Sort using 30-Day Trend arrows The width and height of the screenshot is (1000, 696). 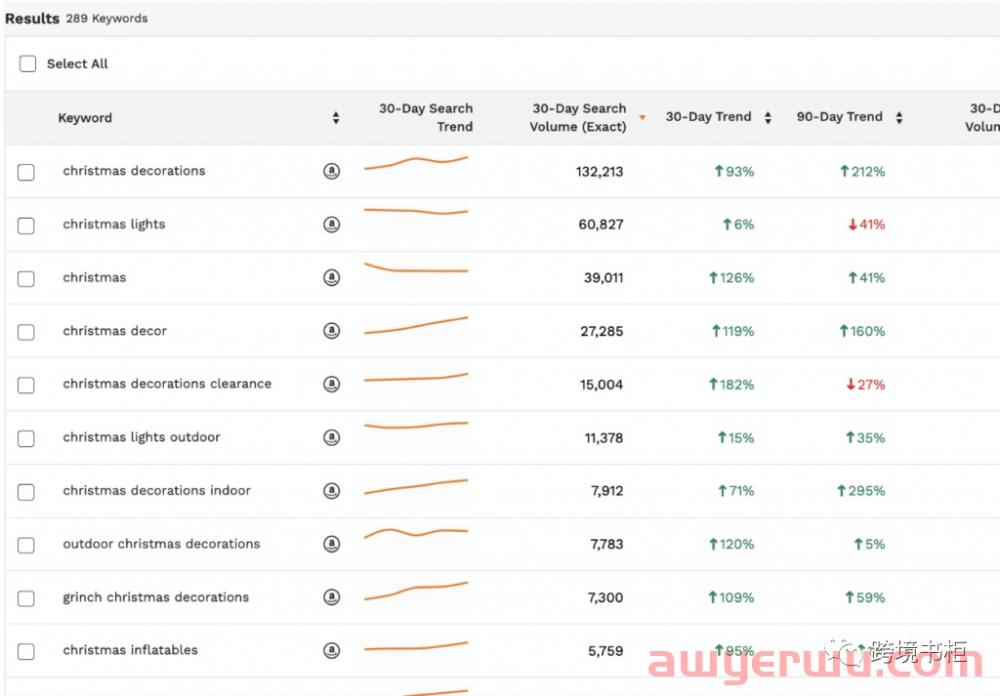click(768, 117)
